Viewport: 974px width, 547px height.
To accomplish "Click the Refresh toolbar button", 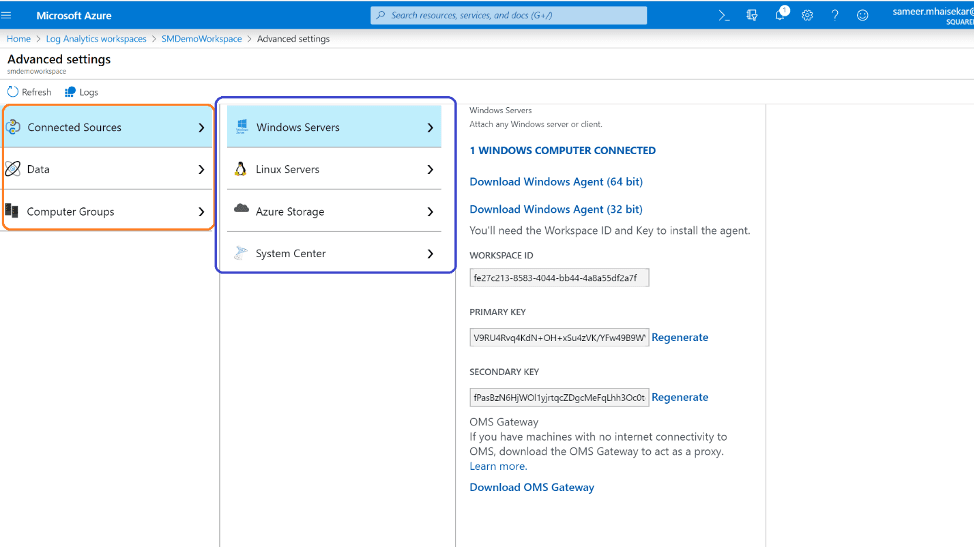I will pyautogui.click(x=29, y=92).
